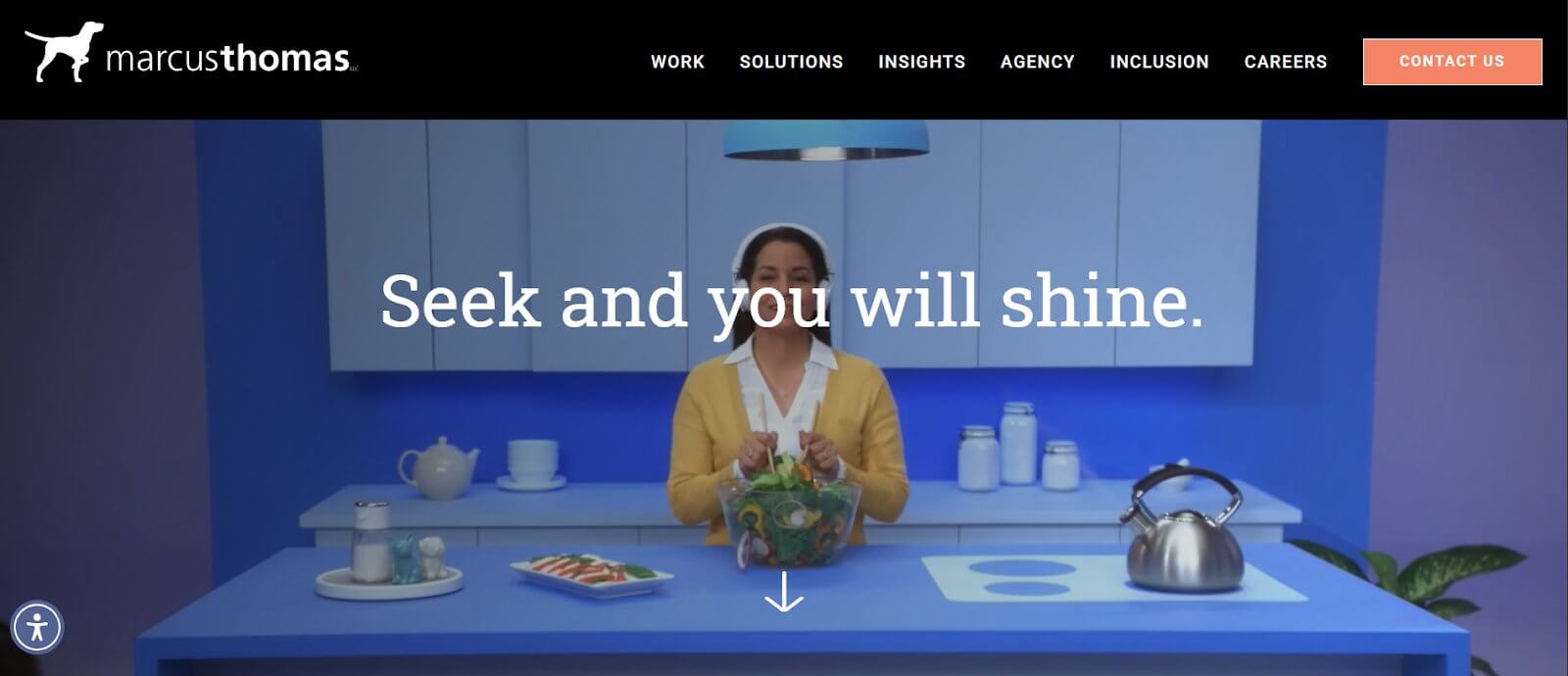Click the blue pendant lamp overhead
Screen dimensions: 1568x676
(826, 139)
